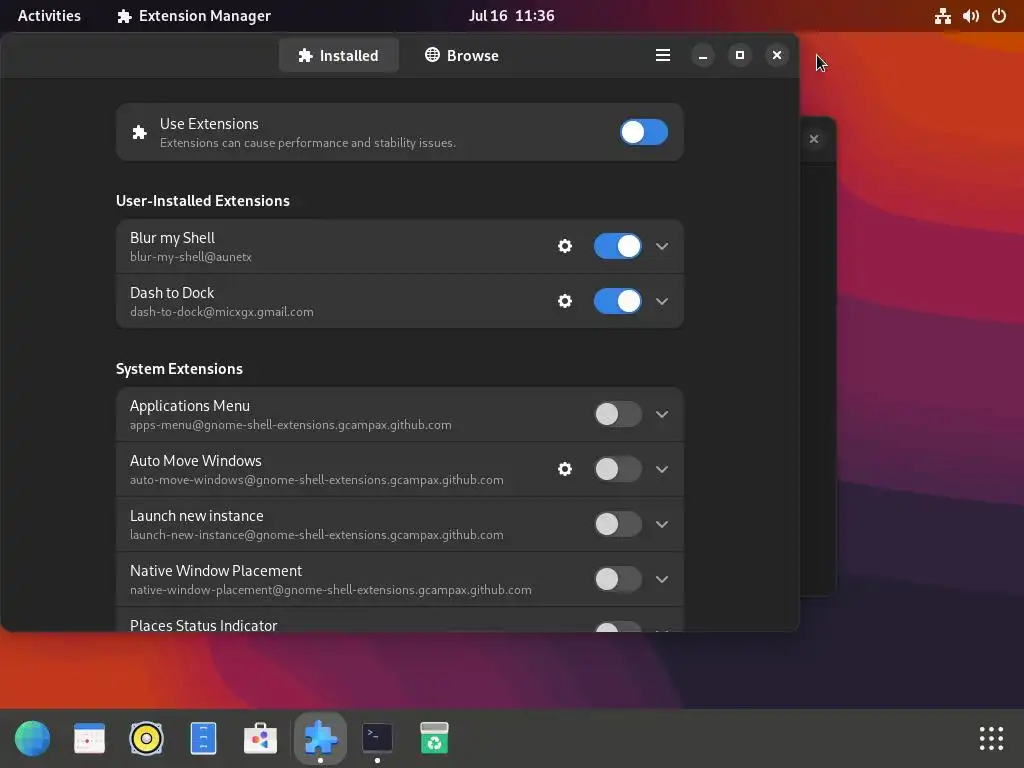Expand Dash to Dock details chevron
Screen dimensions: 1024x768
click(x=662, y=301)
